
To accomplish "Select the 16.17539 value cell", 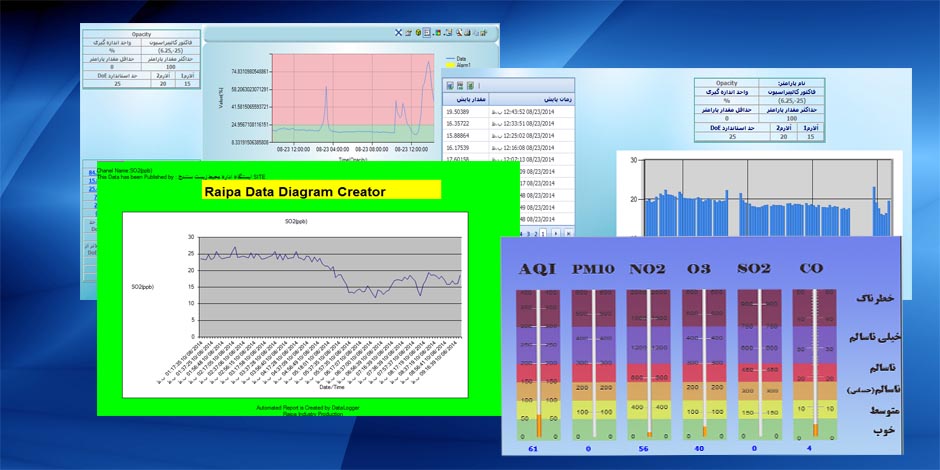I will [x=466, y=147].
